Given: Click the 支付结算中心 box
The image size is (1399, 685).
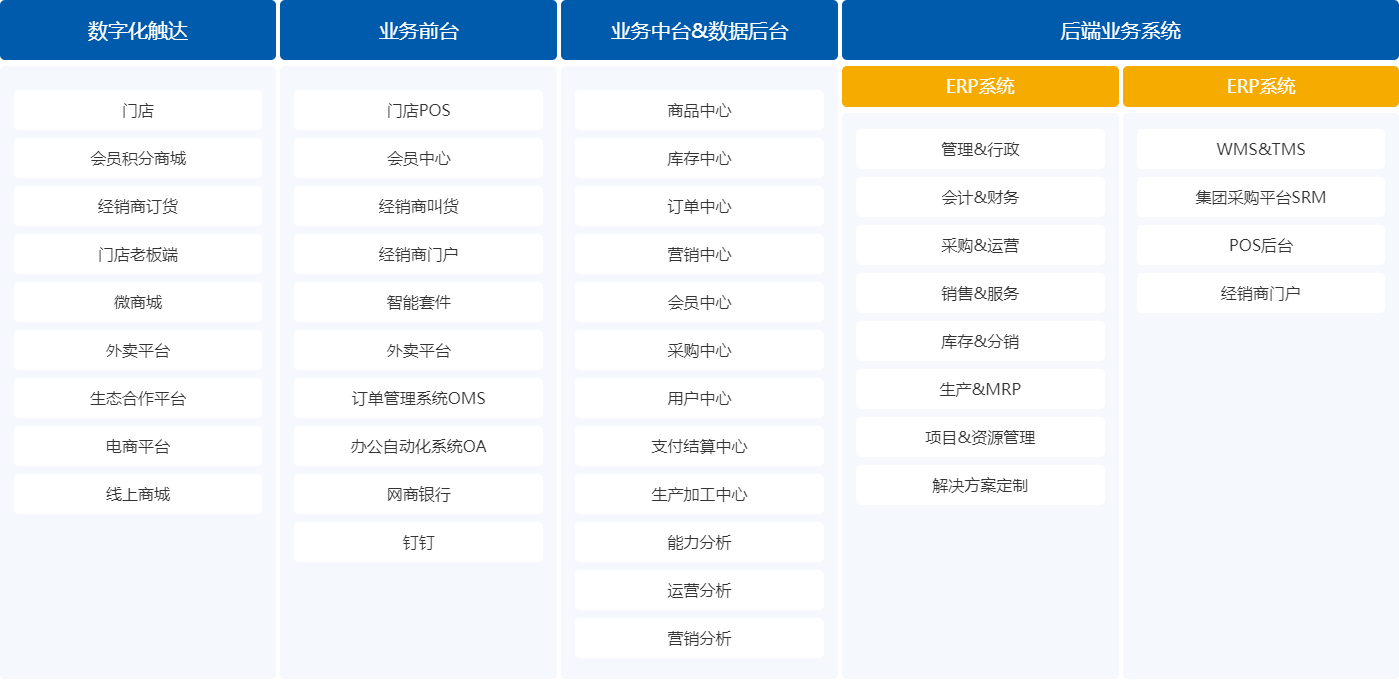Looking at the screenshot, I should 699,446.
